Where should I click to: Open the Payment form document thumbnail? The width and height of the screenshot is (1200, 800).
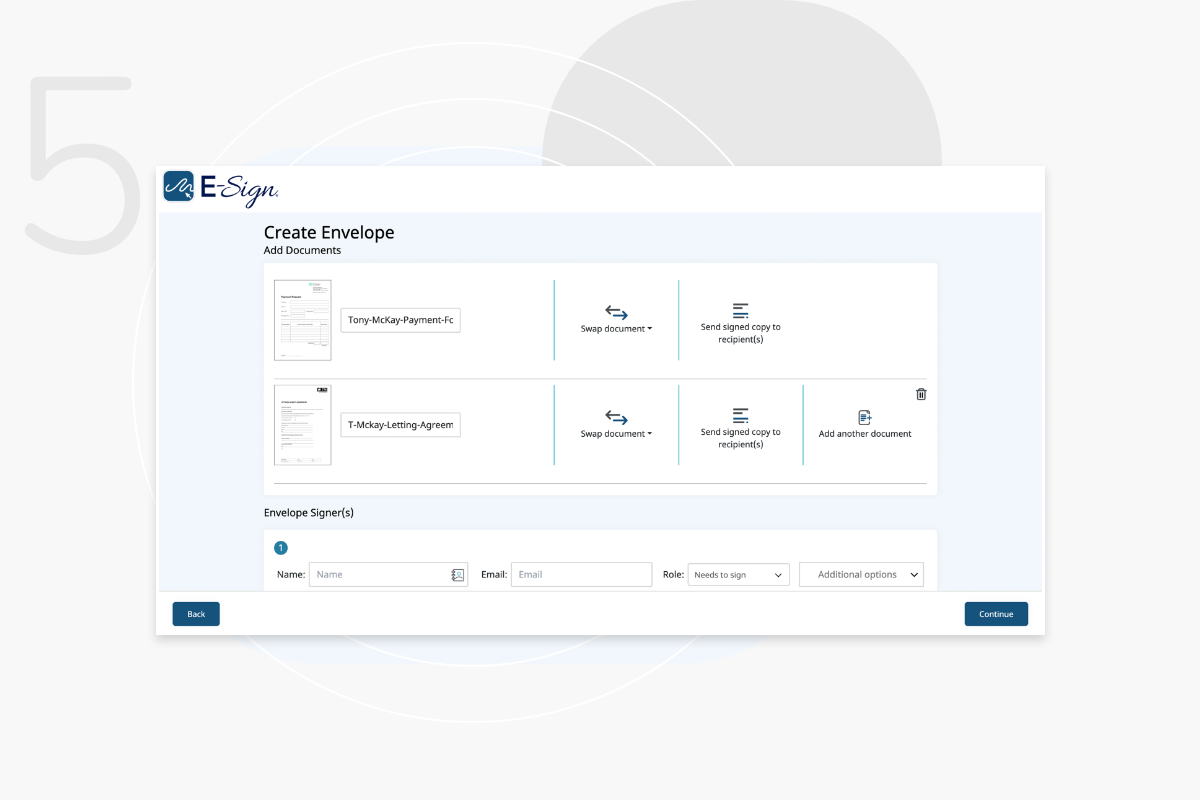tap(303, 320)
